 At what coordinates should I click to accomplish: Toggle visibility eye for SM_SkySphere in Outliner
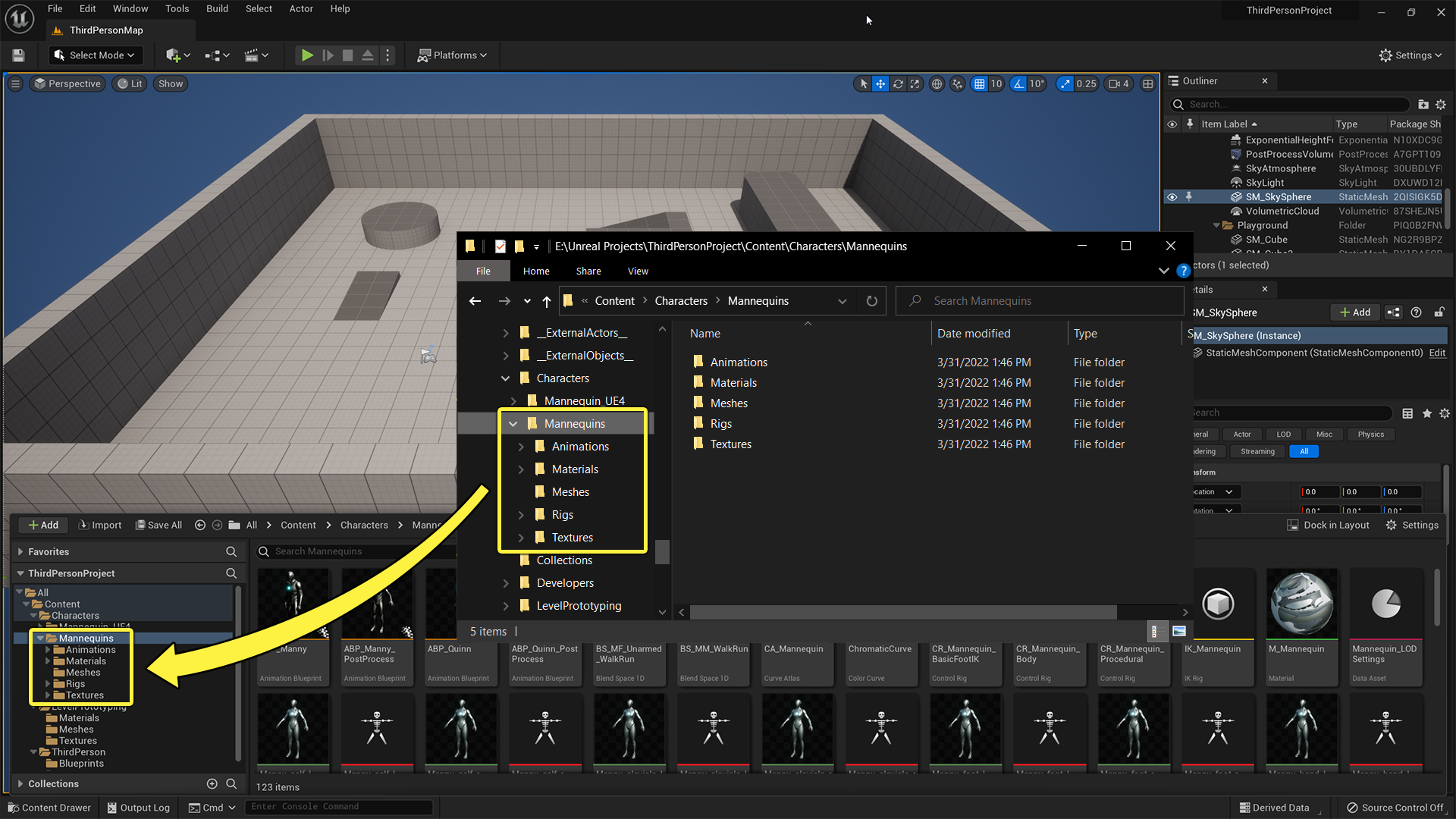(1172, 197)
